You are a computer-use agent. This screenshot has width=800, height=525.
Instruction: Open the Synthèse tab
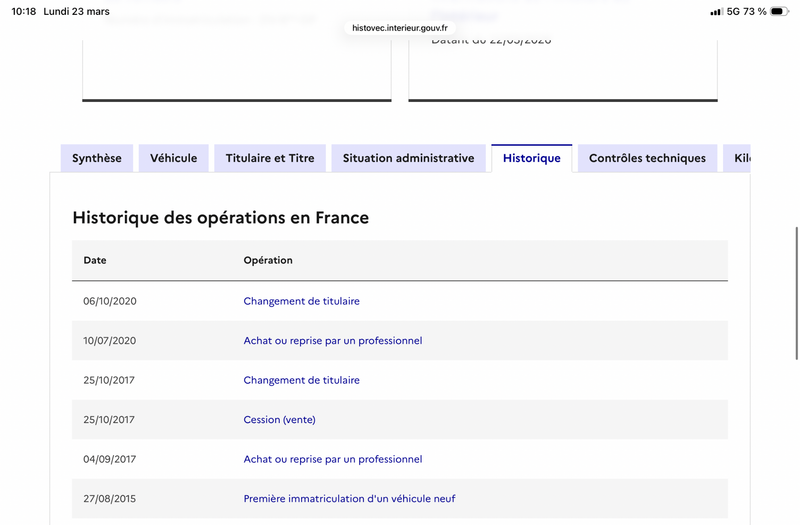(x=97, y=158)
